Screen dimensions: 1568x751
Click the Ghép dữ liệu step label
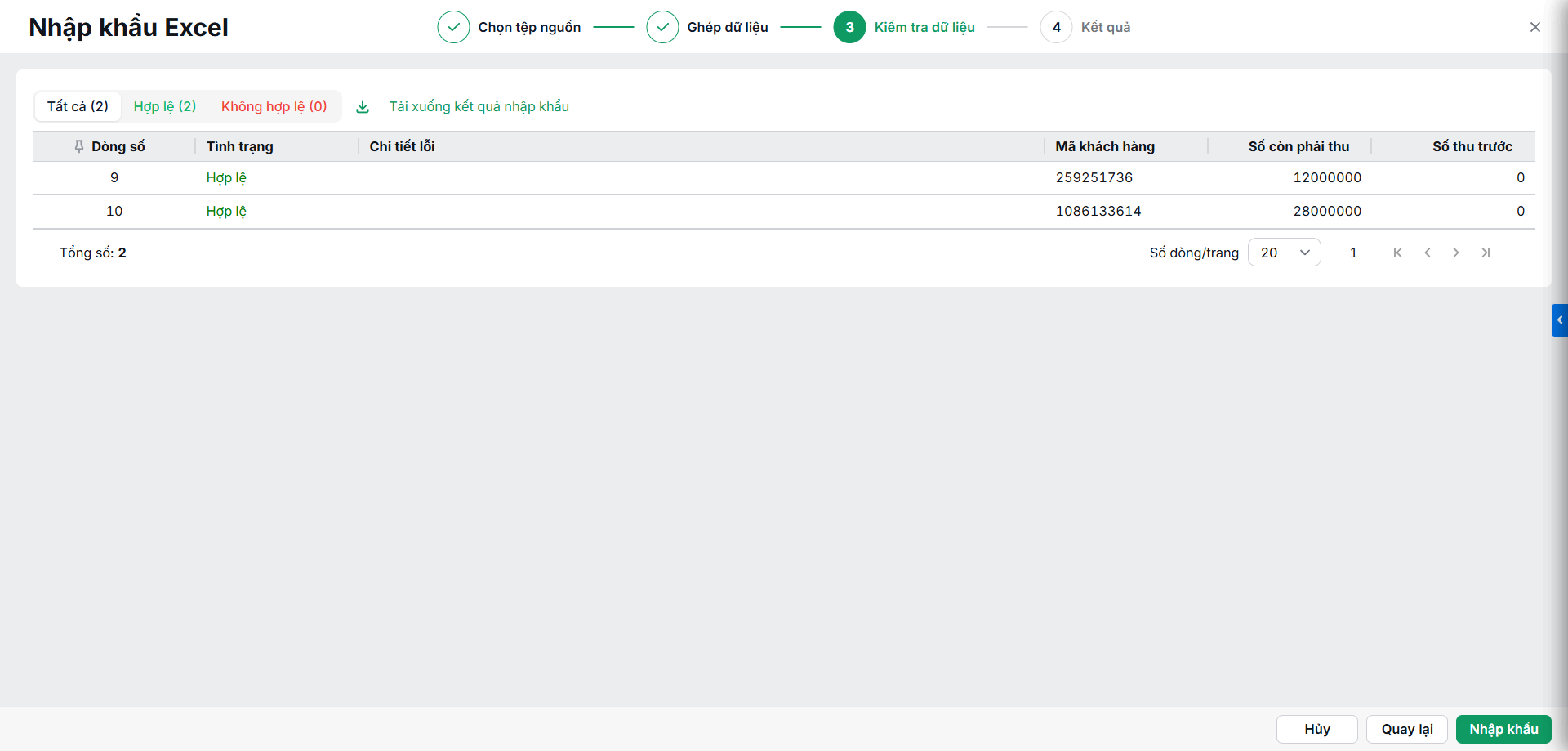point(727,27)
